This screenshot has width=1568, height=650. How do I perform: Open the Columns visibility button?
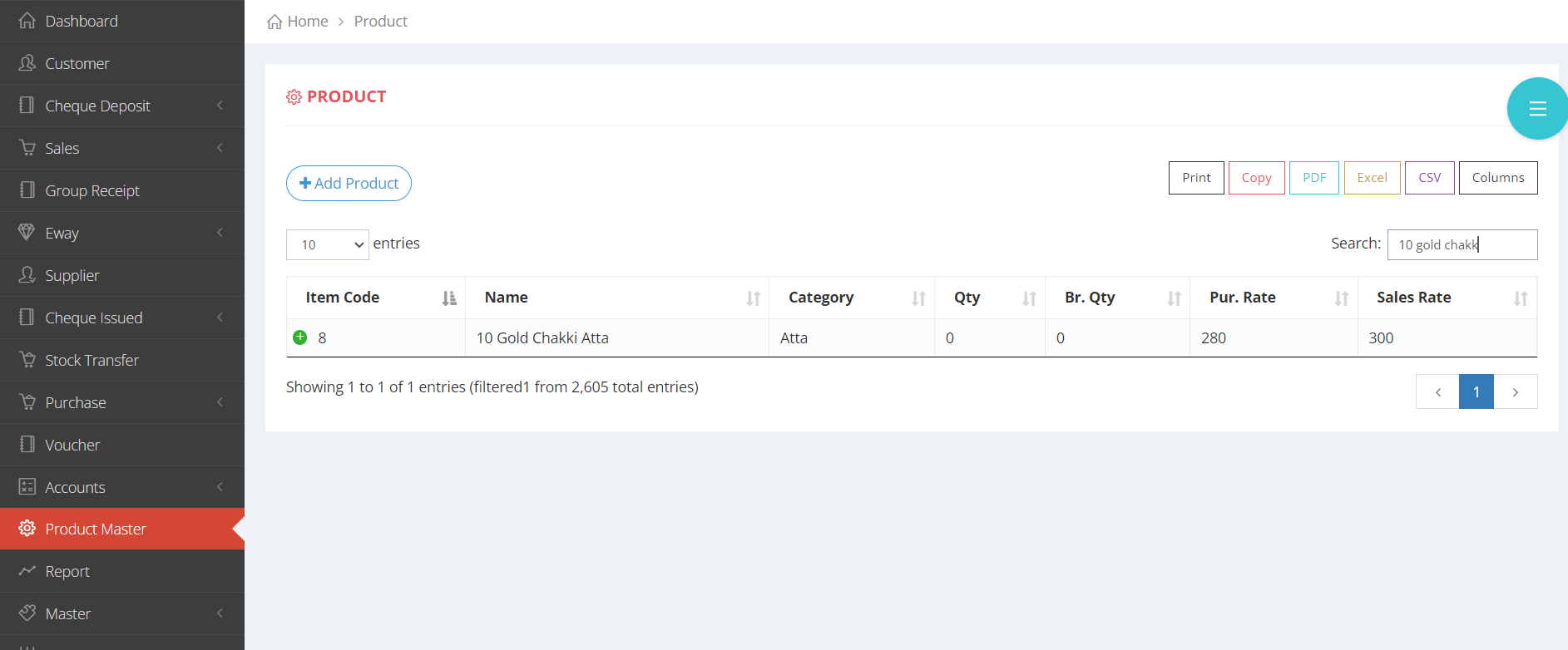(1497, 178)
